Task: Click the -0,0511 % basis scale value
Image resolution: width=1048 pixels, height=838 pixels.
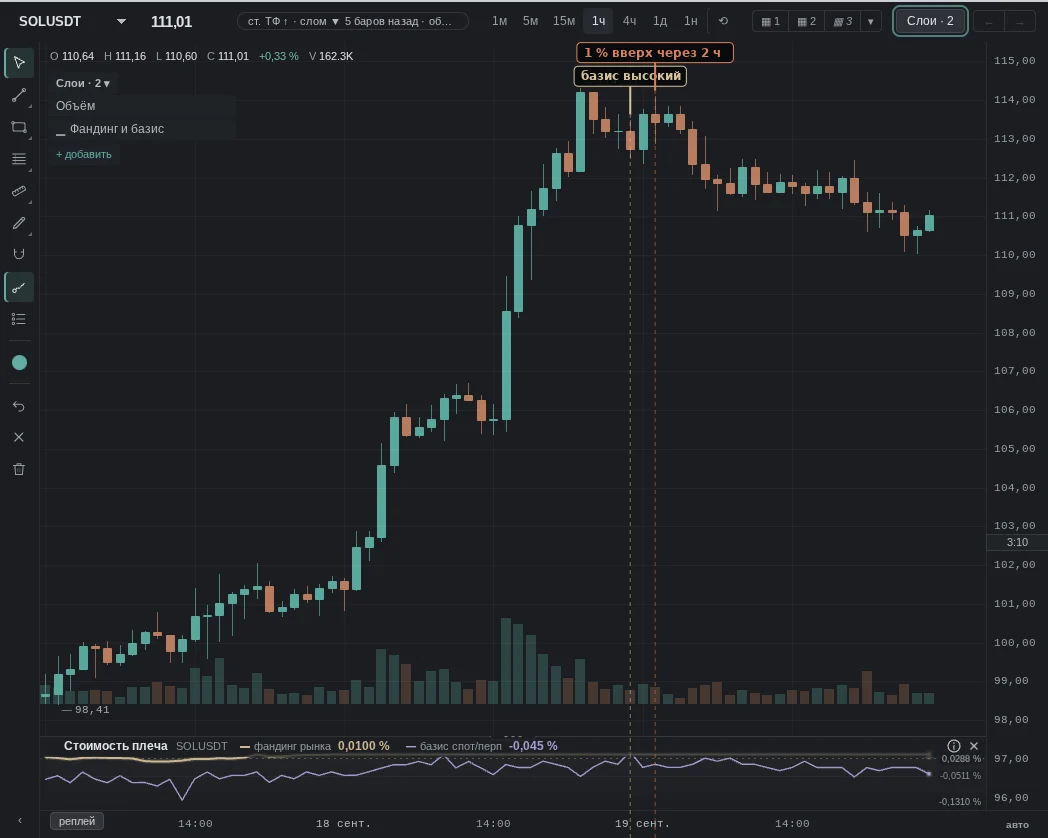Action: coord(960,776)
